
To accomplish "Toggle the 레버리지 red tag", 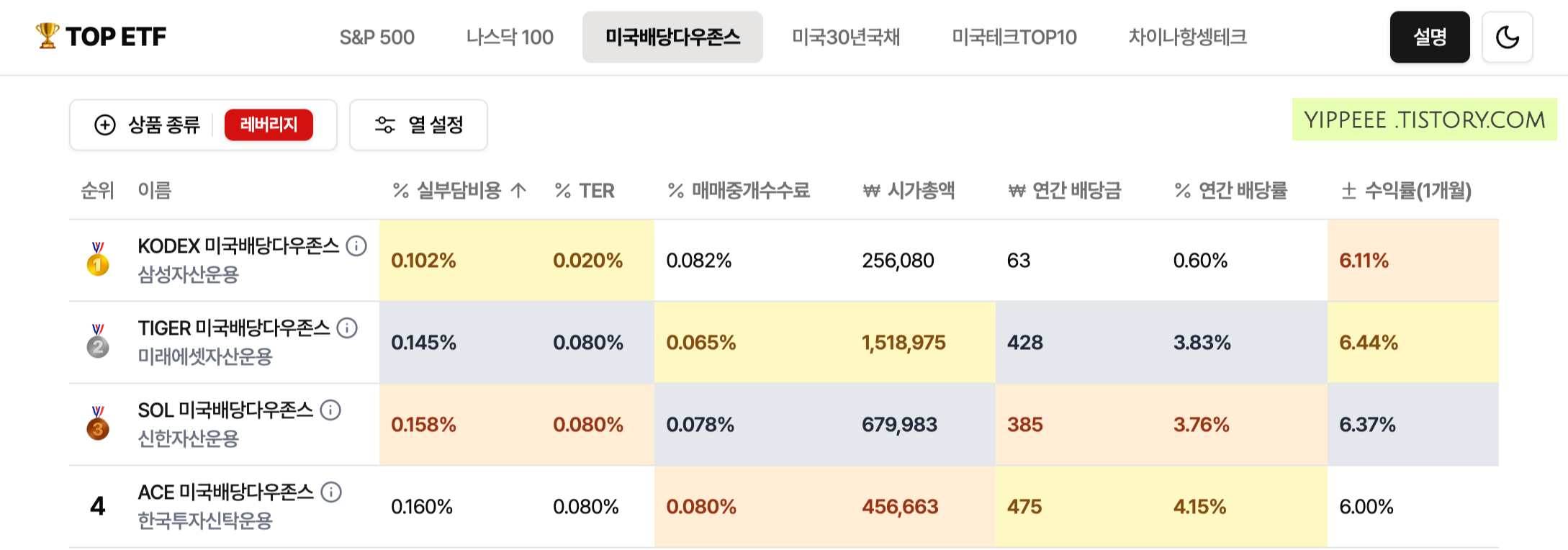I will coord(269,125).
